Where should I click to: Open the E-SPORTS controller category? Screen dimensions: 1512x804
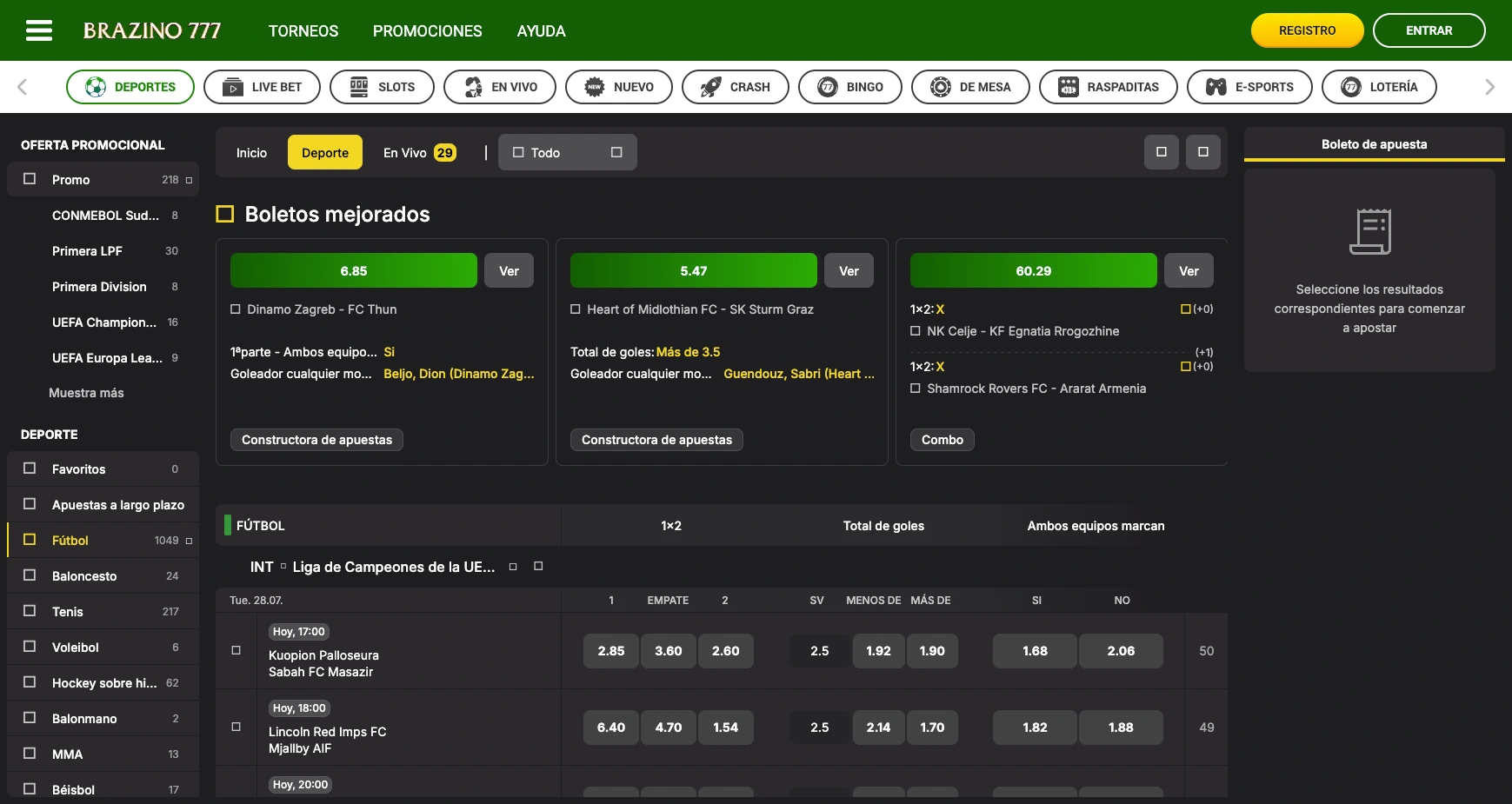point(1249,87)
